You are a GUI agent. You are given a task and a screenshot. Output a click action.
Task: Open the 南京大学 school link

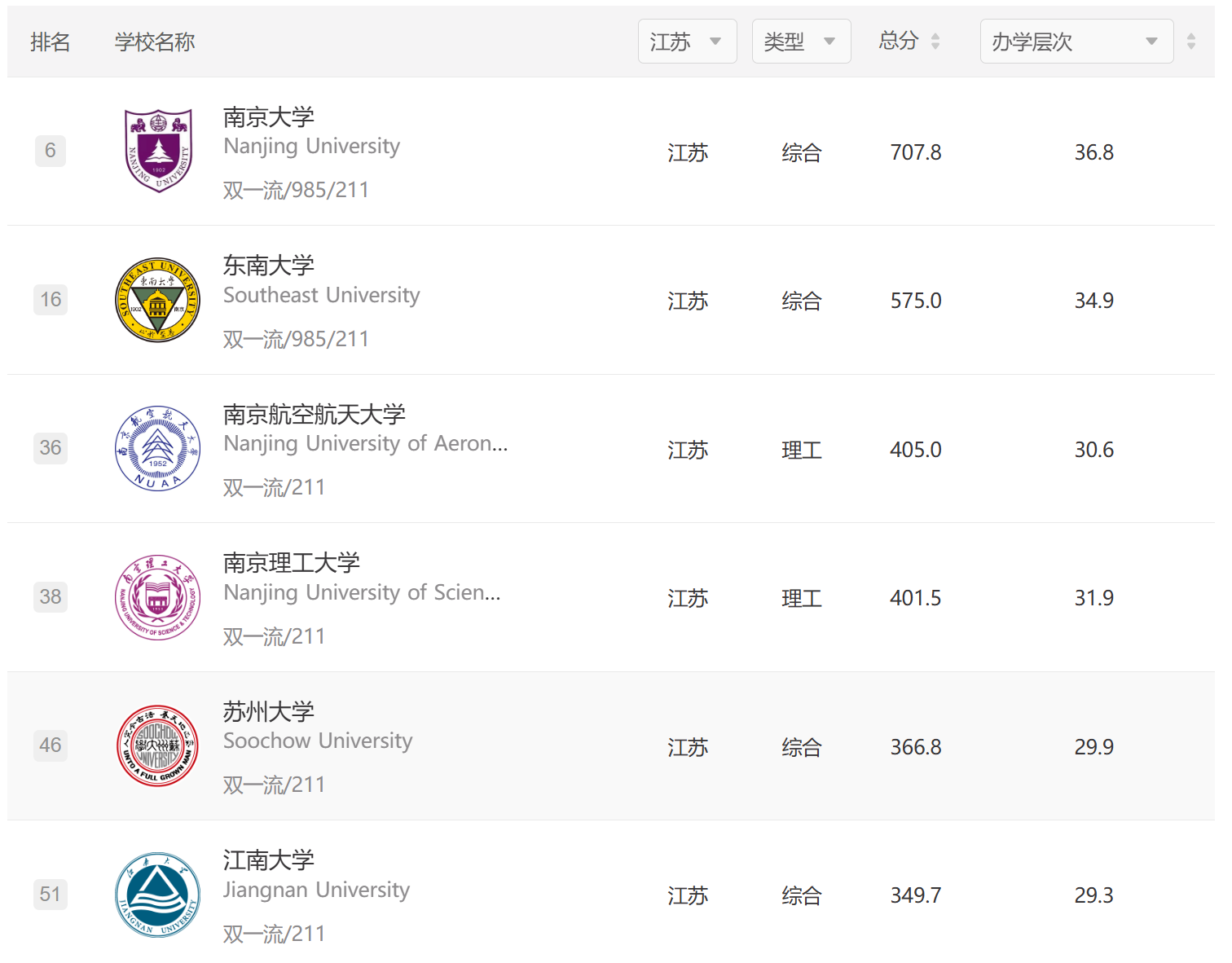point(269,117)
